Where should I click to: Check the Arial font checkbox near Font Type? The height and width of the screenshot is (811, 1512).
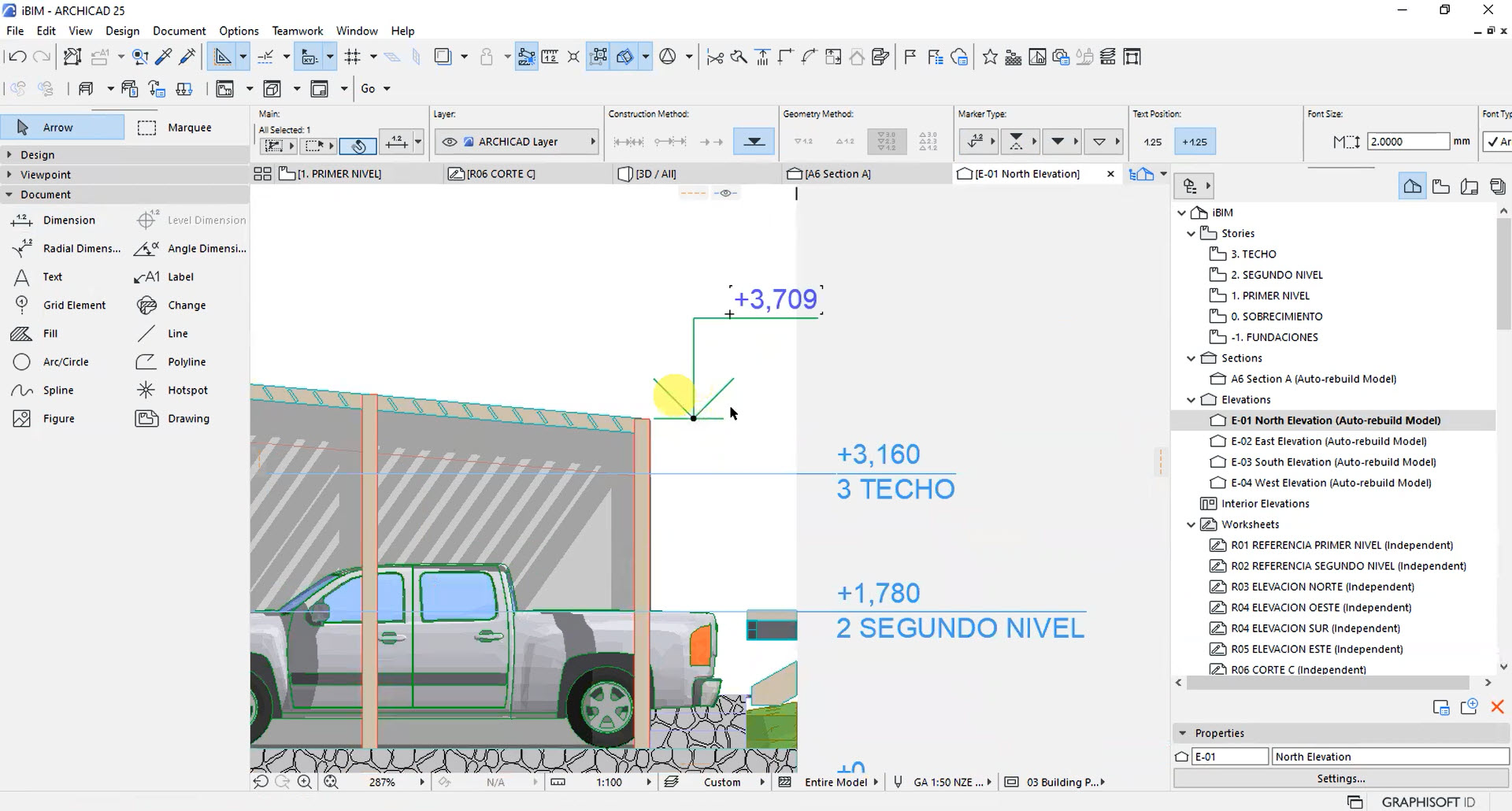(x=1494, y=142)
